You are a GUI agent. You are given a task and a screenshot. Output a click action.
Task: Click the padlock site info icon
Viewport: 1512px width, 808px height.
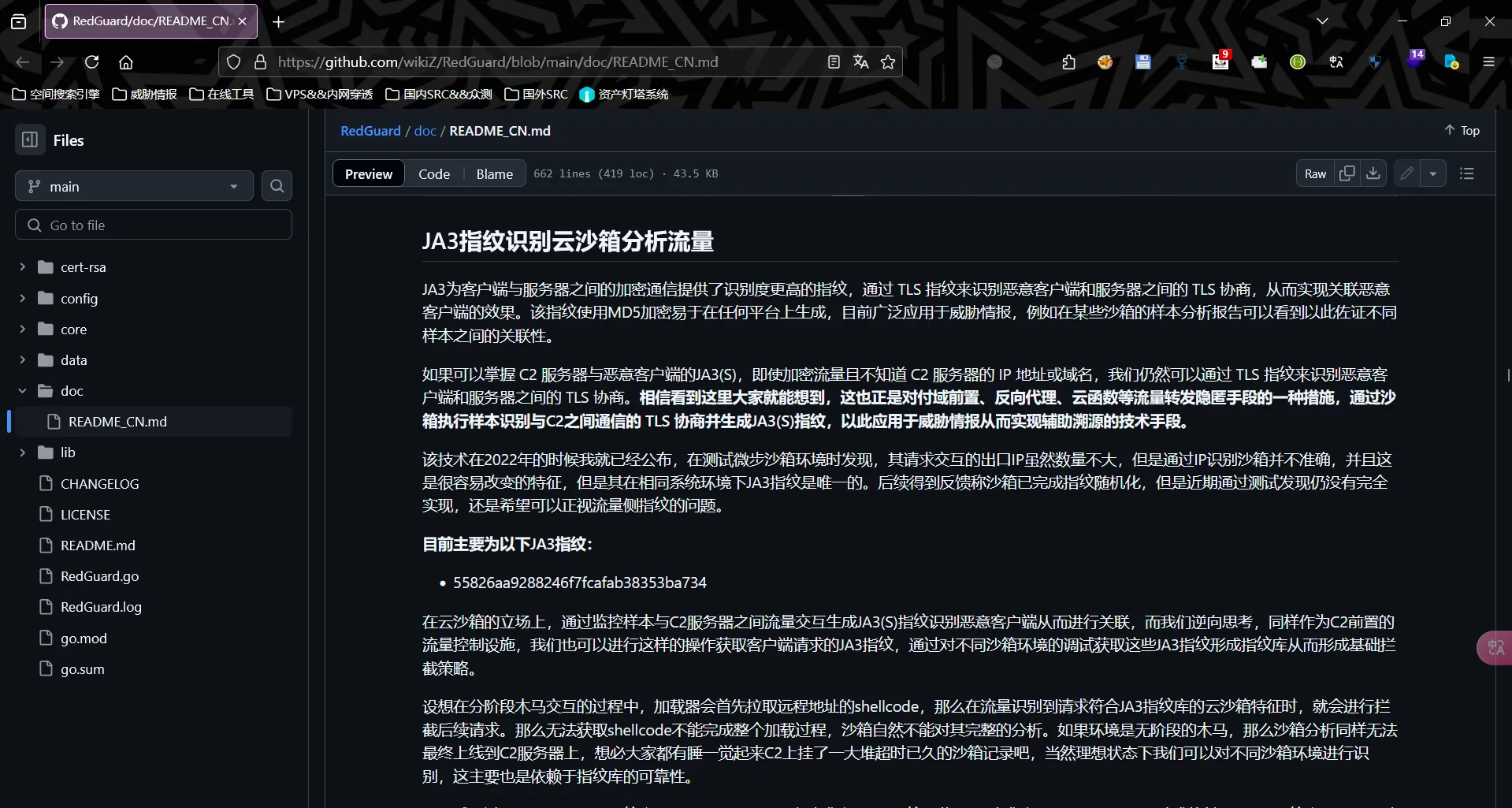pyautogui.click(x=260, y=62)
